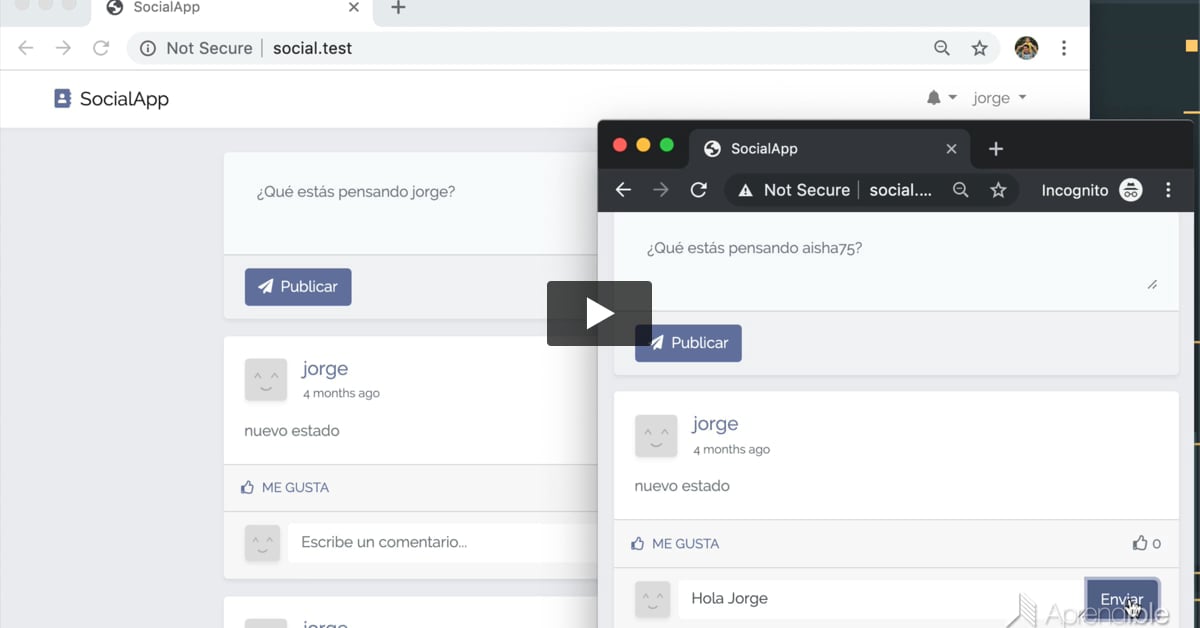
Task: Reload page in incognito window
Action: click(x=699, y=190)
